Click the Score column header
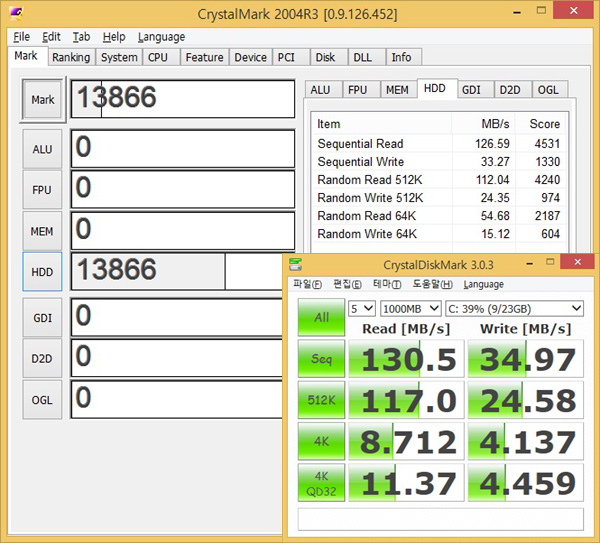 [x=540, y=124]
